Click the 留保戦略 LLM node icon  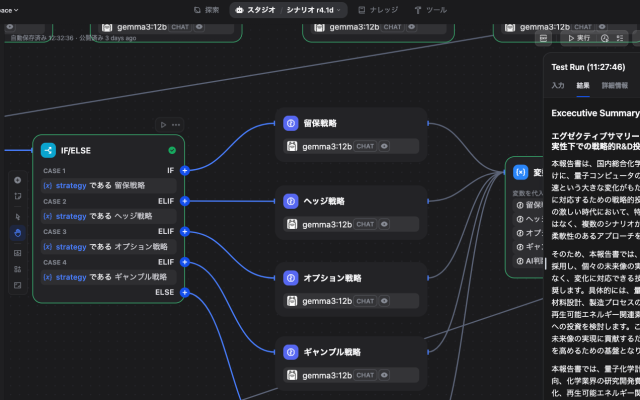[291, 124]
